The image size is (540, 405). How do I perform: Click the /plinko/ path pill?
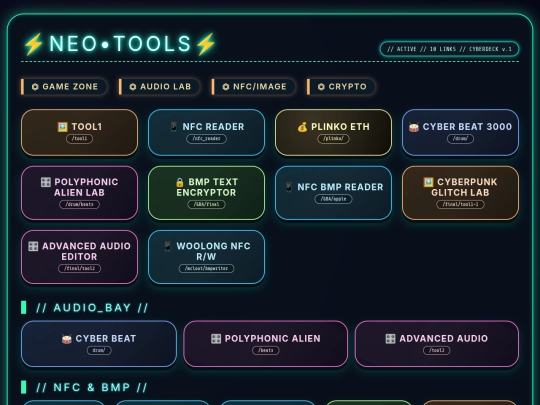pos(333,139)
